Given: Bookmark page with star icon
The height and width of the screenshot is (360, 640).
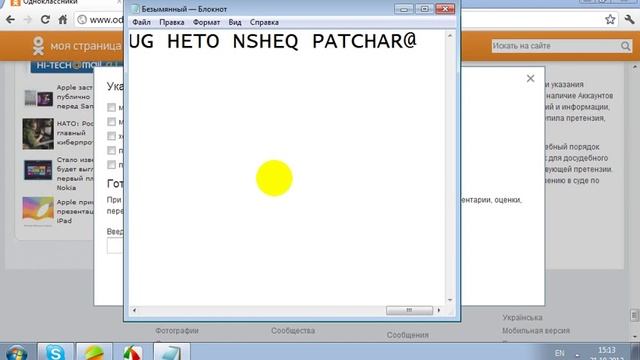Looking at the screenshot, I should click(x=610, y=19).
